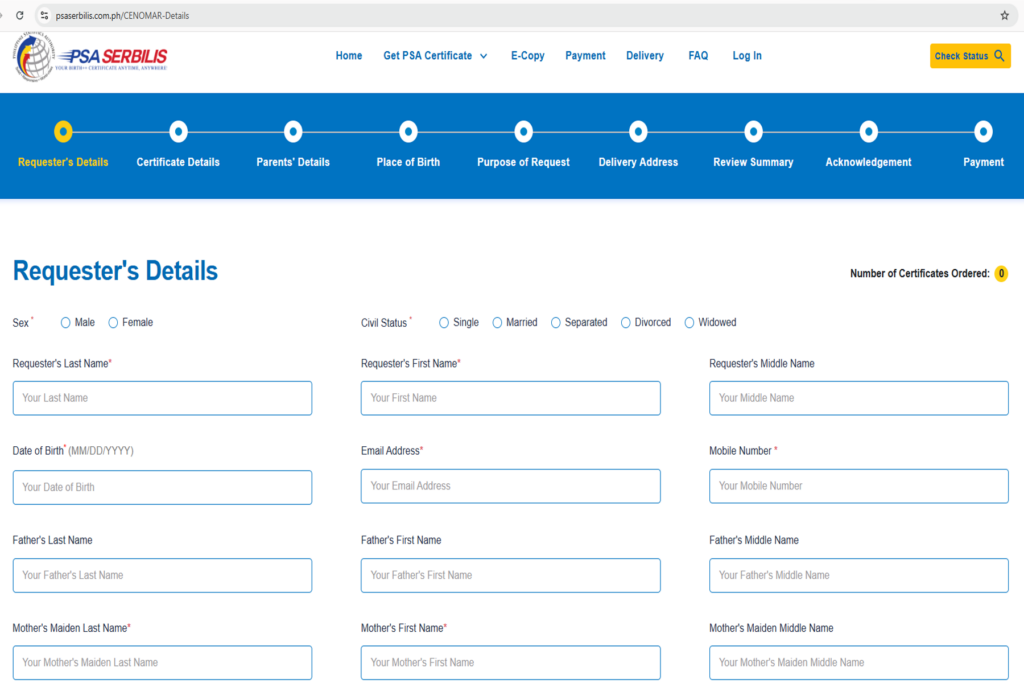
Task: Click the "Requester's Details" page heading
Action: [115, 271]
